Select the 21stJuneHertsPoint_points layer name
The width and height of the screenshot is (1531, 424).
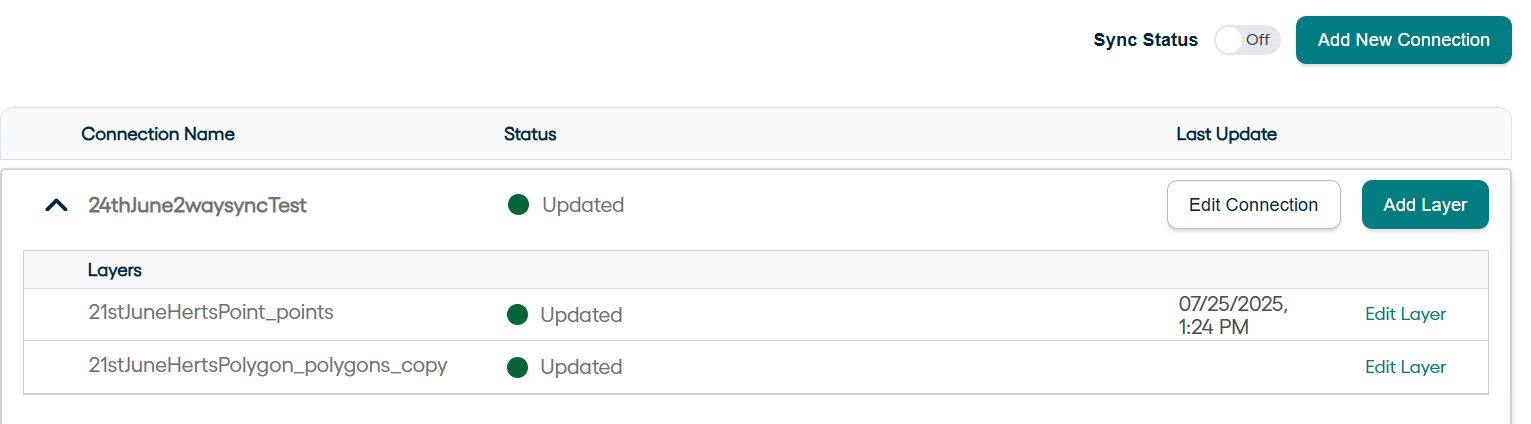(x=210, y=312)
